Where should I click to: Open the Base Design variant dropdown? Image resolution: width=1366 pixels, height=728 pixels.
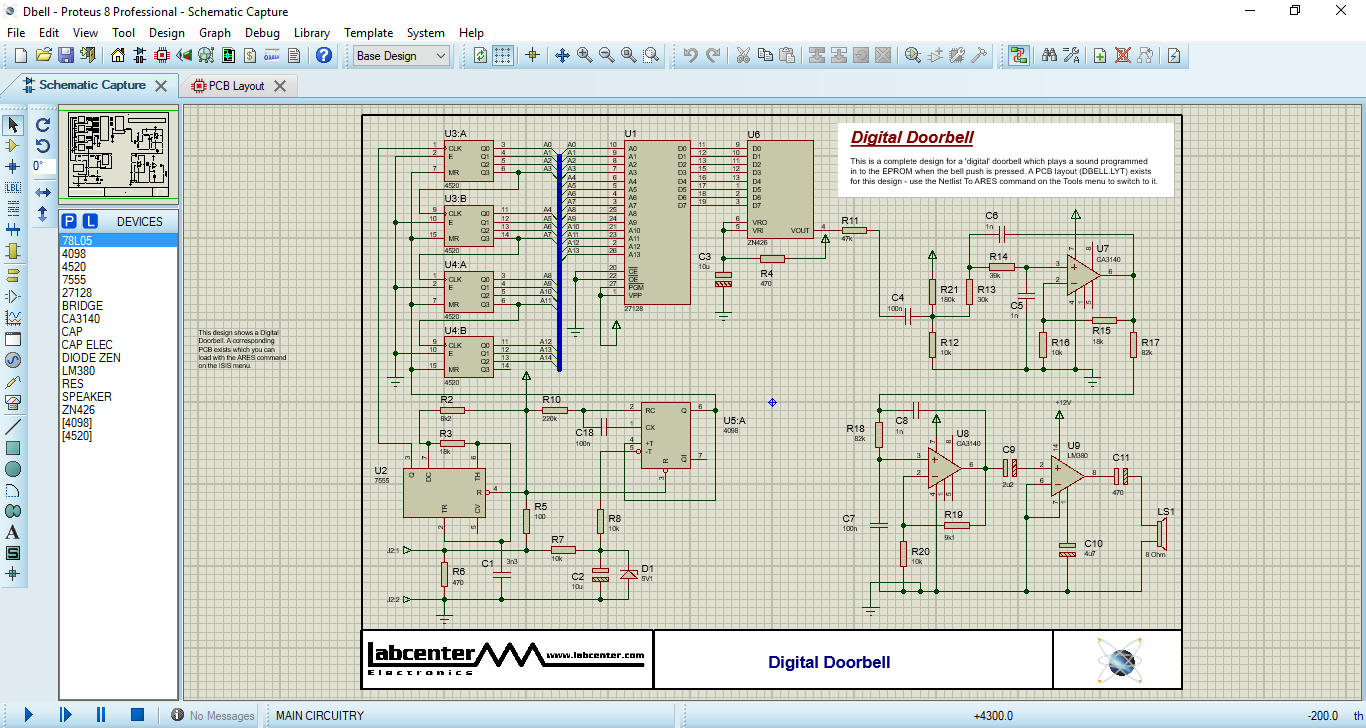(x=401, y=56)
